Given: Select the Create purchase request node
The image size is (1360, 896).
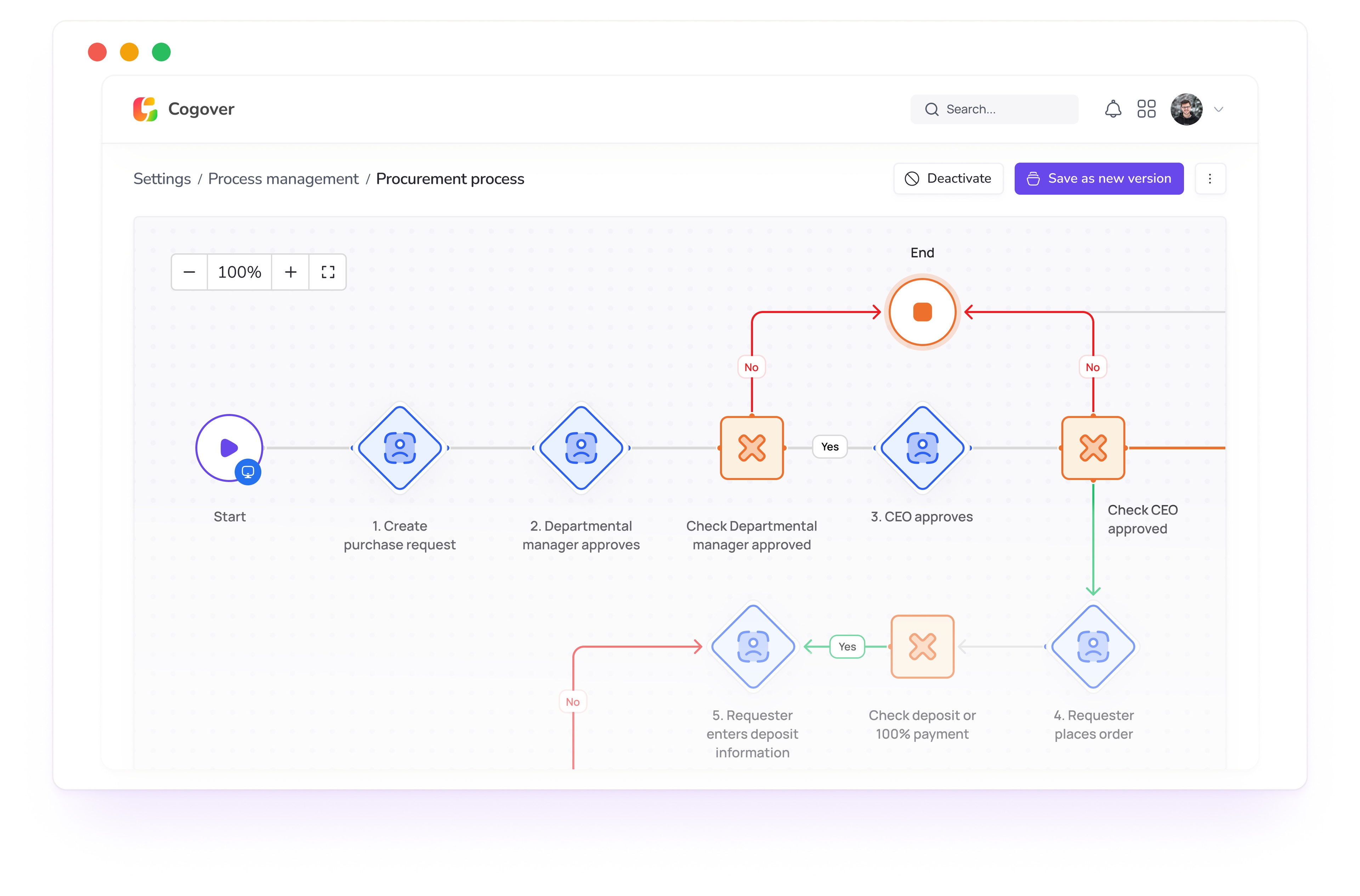Looking at the screenshot, I should point(399,448).
